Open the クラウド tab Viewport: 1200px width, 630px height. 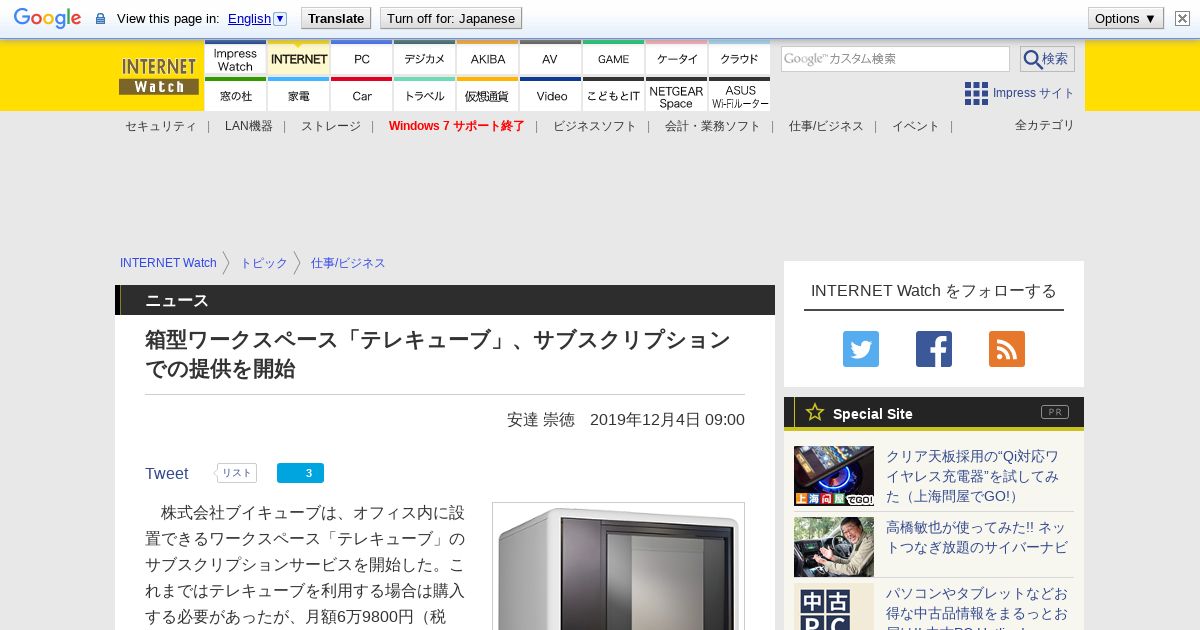coord(739,59)
